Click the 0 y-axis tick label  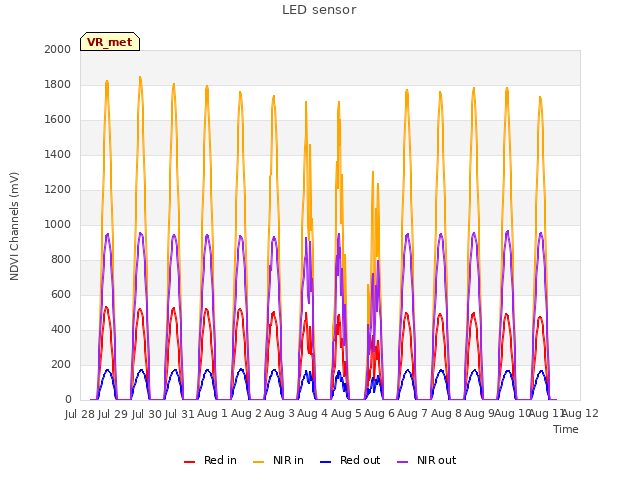68,400
